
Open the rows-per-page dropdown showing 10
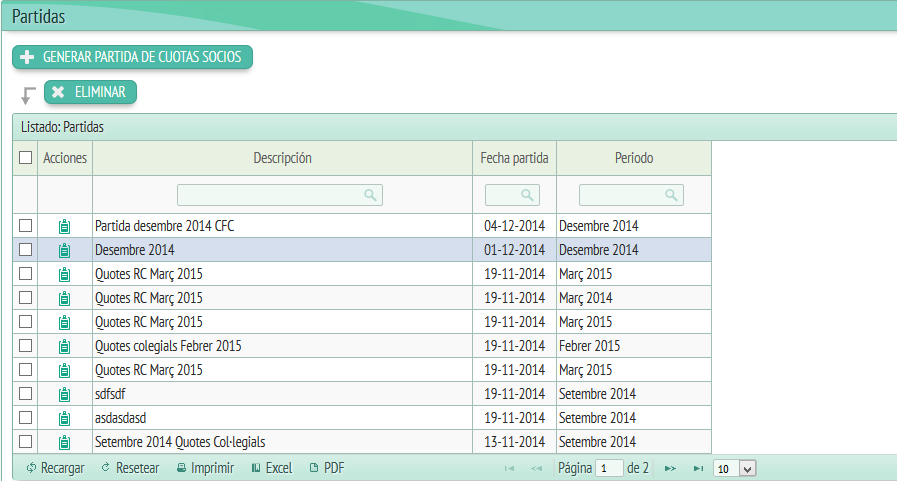coord(735,468)
